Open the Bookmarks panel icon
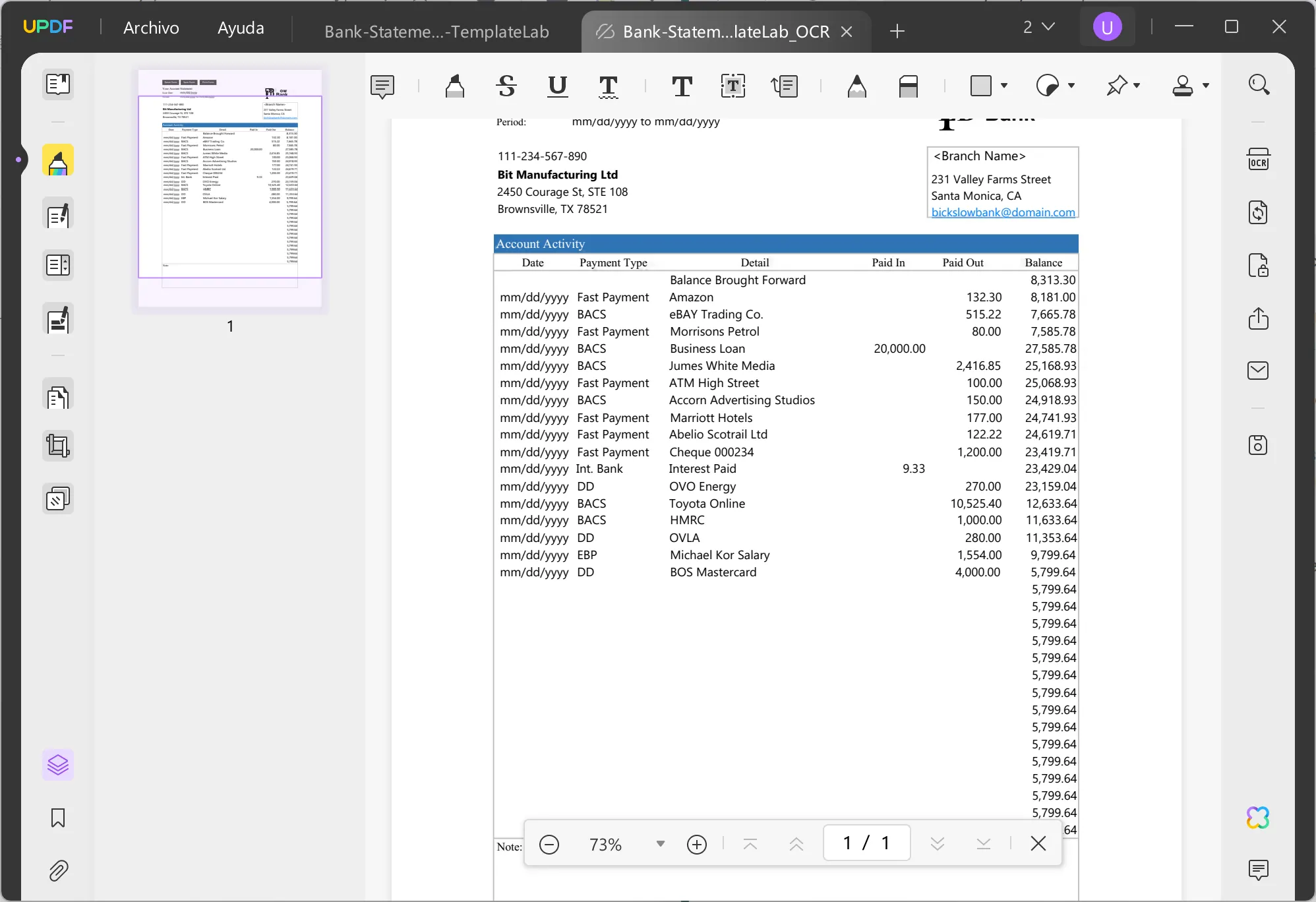1316x902 pixels. pos(58,818)
